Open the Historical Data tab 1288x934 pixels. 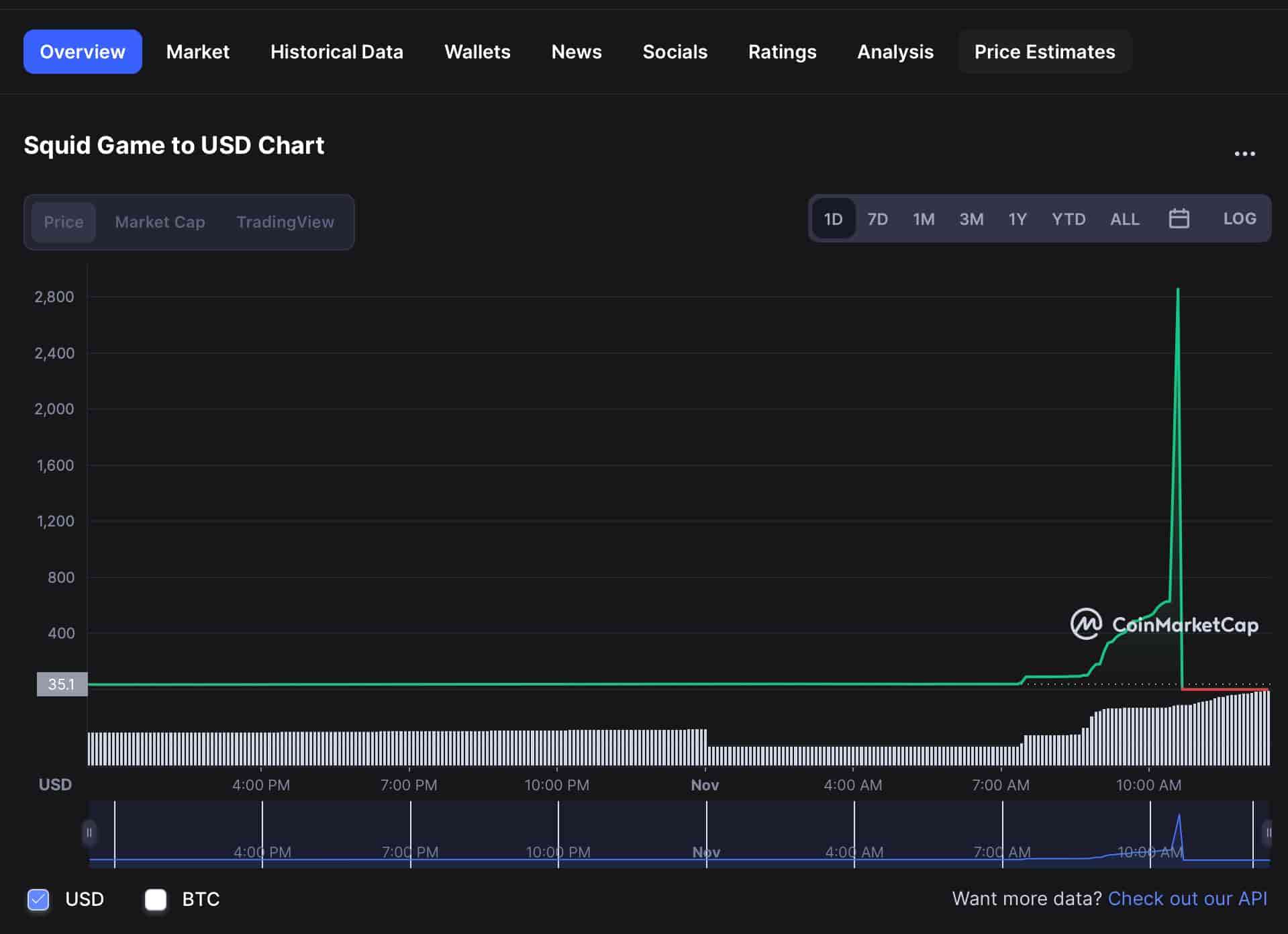[337, 51]
